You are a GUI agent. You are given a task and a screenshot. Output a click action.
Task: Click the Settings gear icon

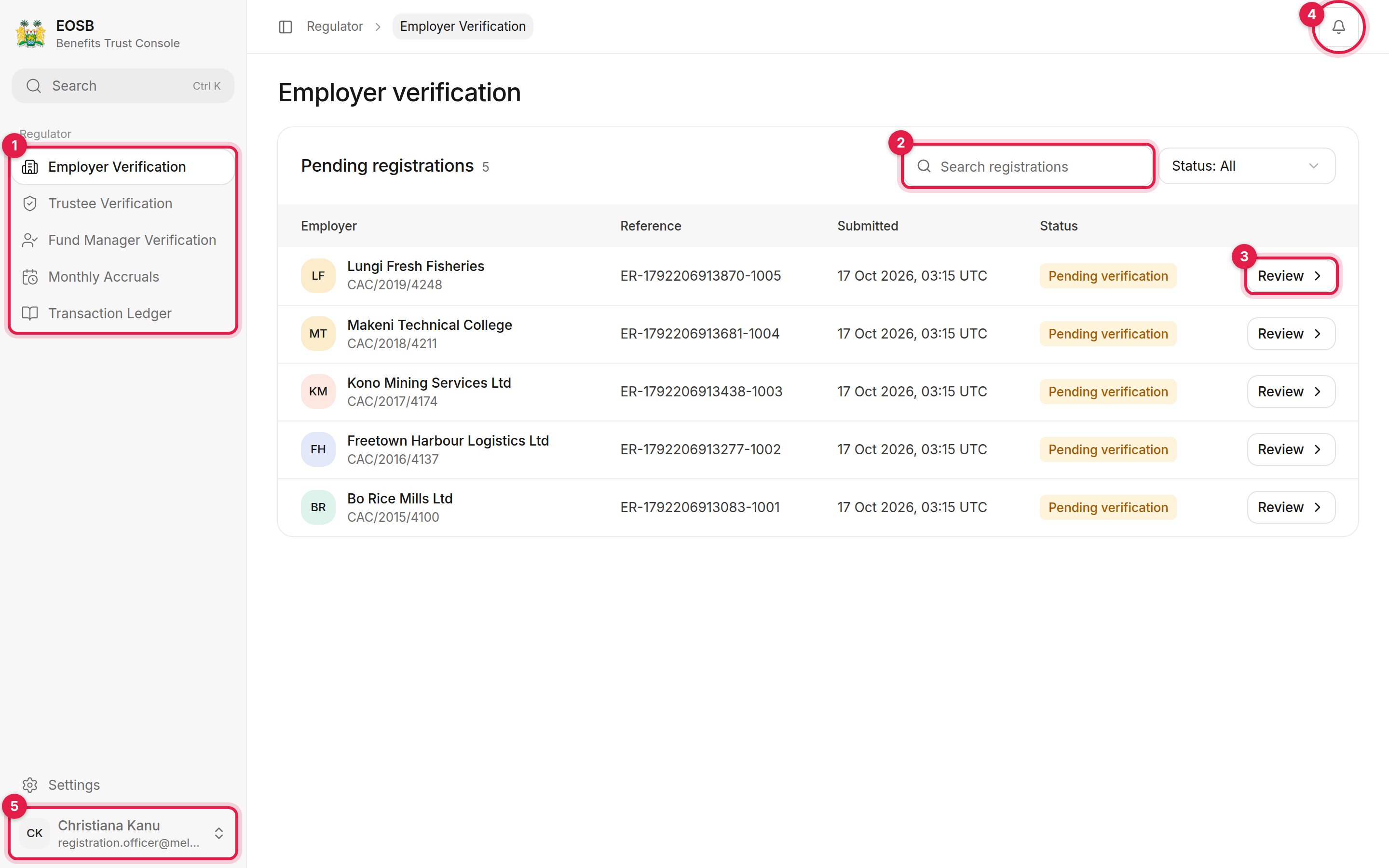click(x=30, y=785)
